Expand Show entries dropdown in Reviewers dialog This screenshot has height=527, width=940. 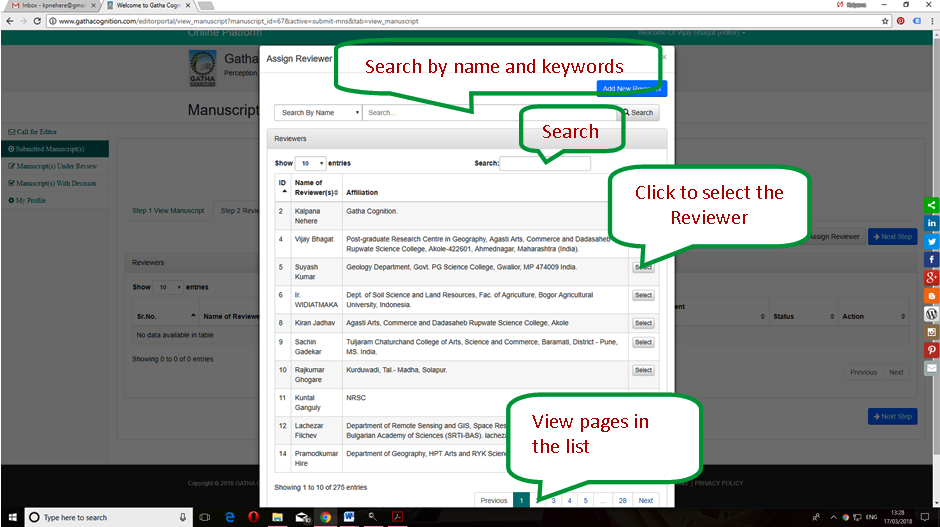310,163
